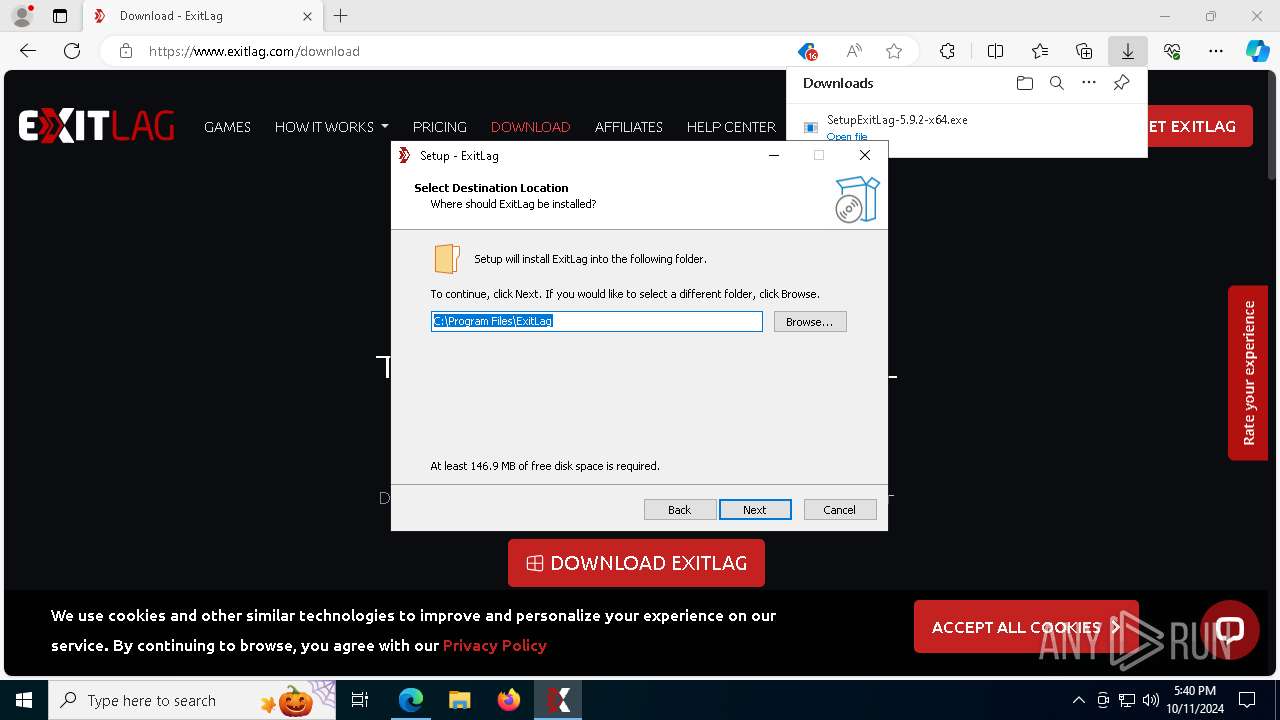Open Browse folder dialog
This screenshot has height=720, width=1280.
pyautogui.click(x=810, y=322)
